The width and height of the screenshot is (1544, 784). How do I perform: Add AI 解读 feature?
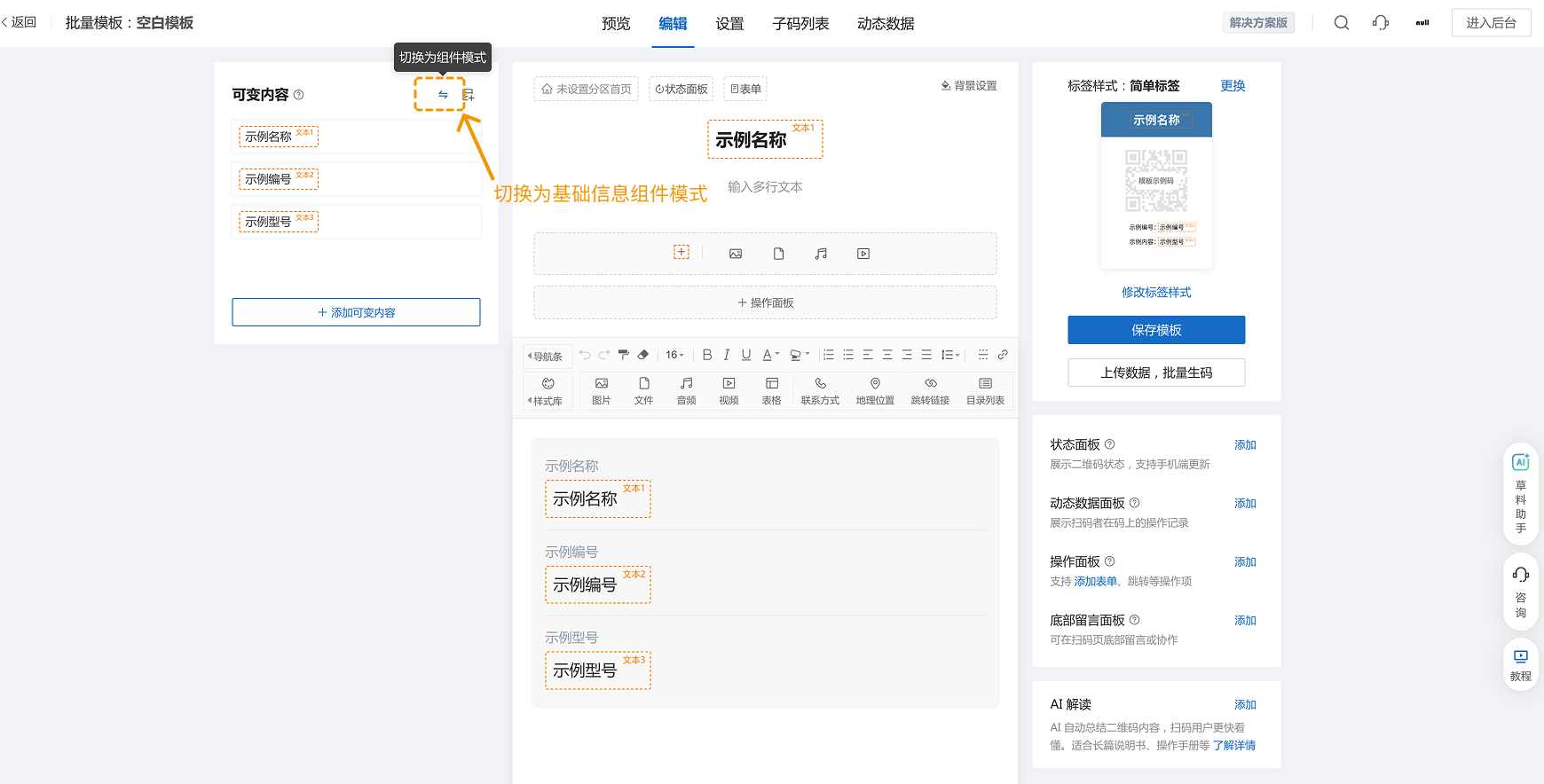coord(1245,705)
